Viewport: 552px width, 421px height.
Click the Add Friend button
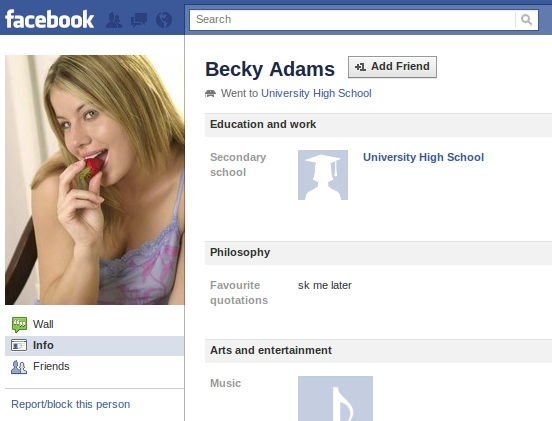click(x=392, y=67)
